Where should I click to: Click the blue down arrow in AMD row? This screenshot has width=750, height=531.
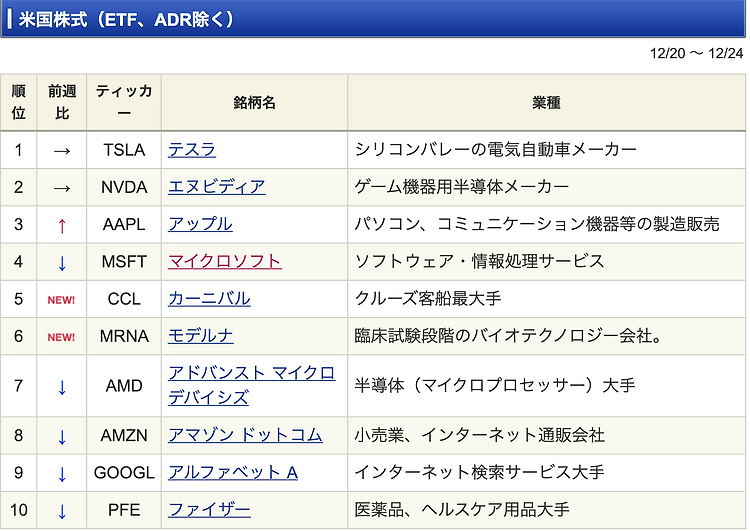62,387
